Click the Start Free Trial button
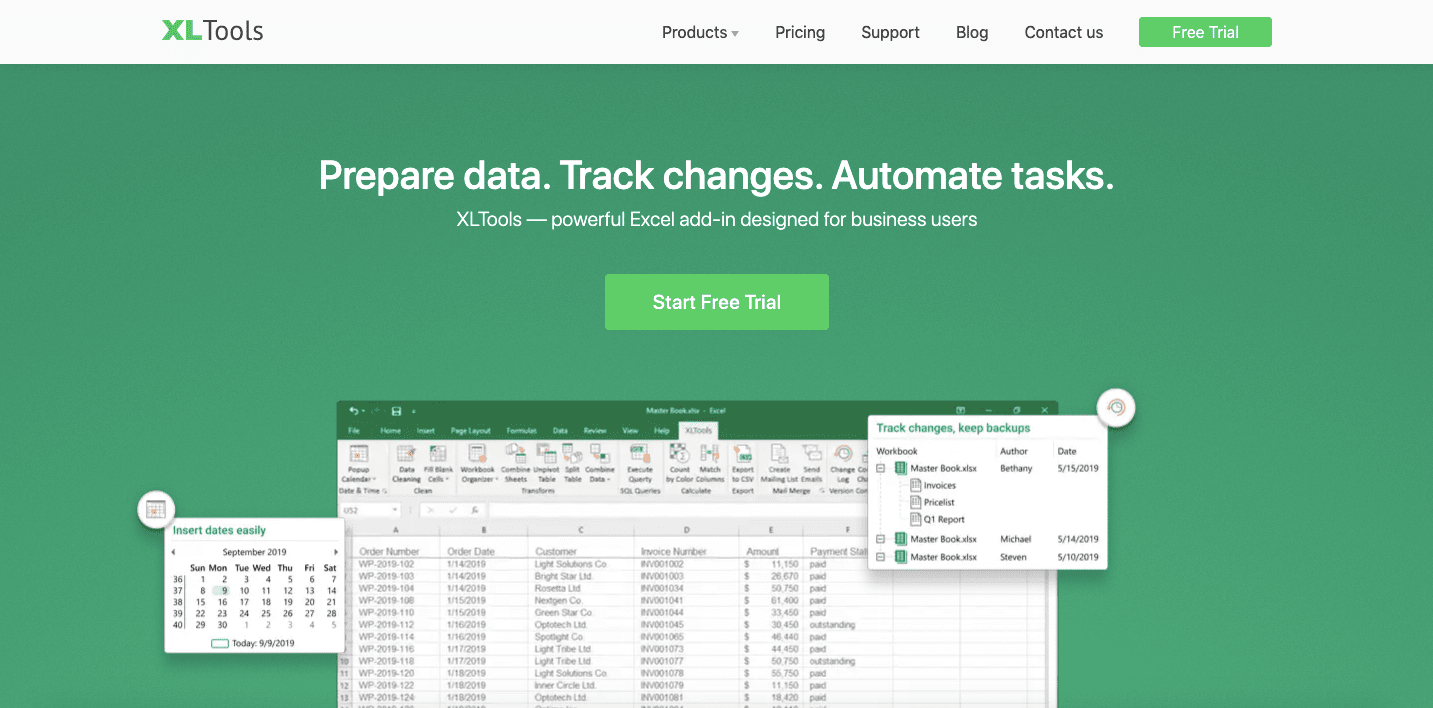1433x708 pixels. point(717,302)
